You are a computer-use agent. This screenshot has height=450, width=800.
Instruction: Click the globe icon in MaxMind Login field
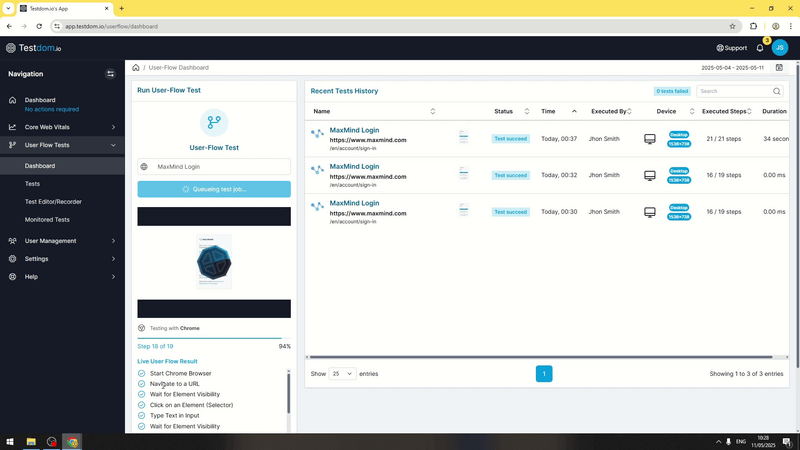[x=144, y=167]
